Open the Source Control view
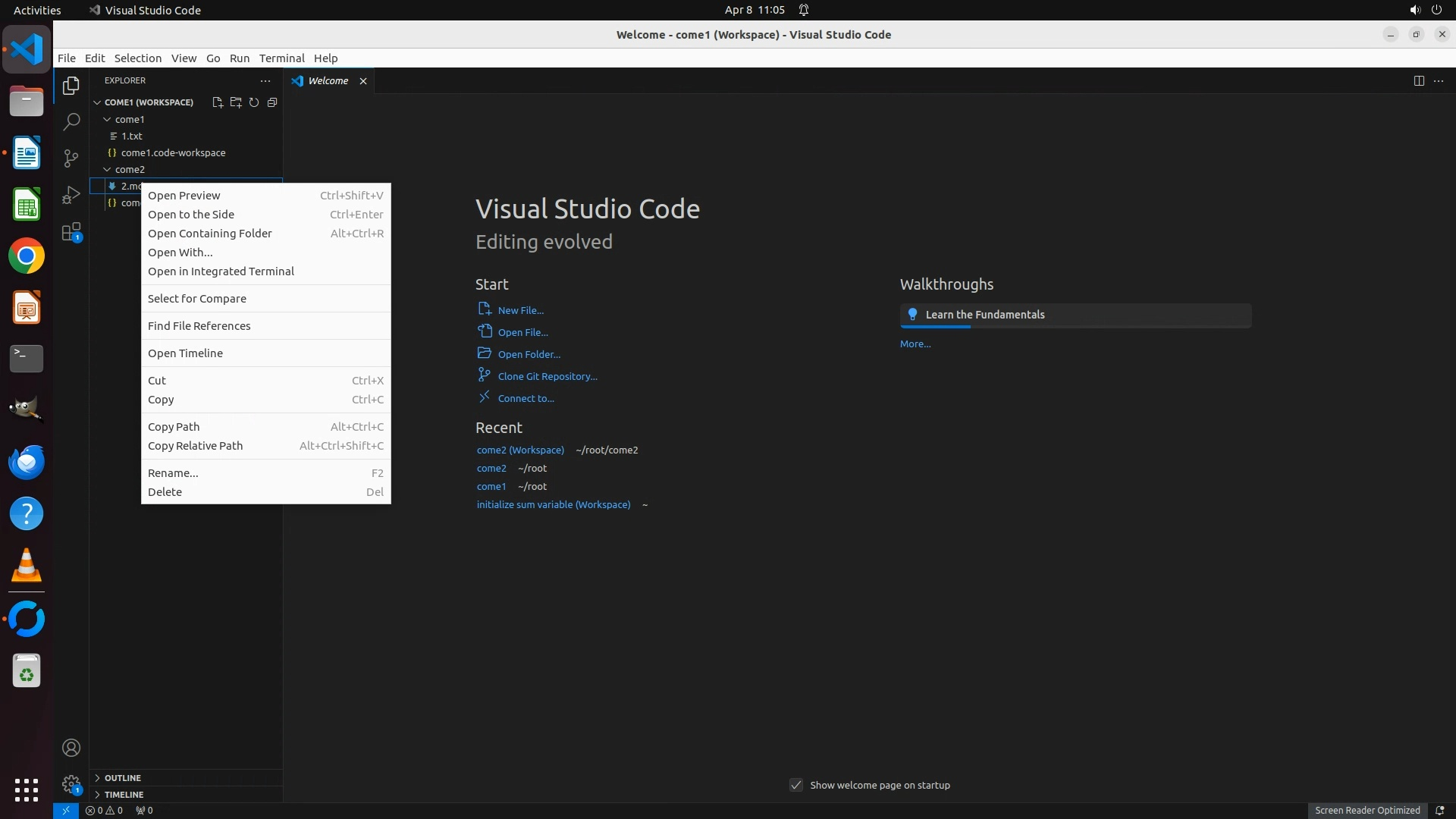The image size is (1456, 819). click(x=71, y=158)
